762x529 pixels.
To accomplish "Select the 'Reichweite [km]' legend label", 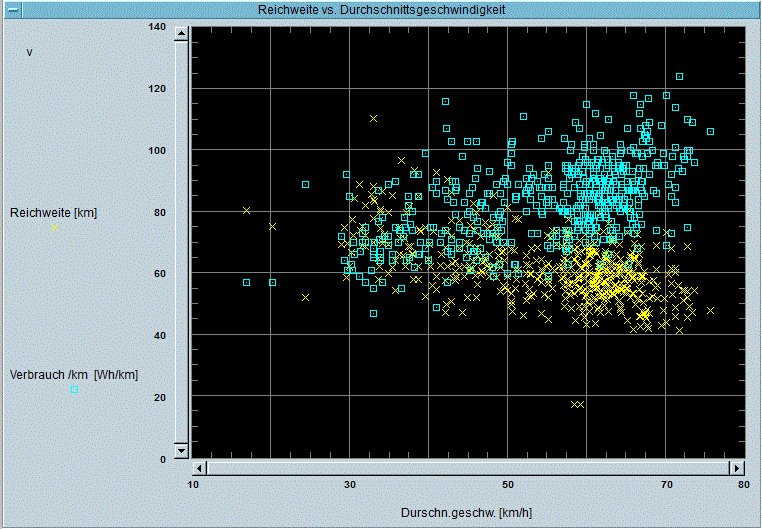I will (x=52, y=212).
